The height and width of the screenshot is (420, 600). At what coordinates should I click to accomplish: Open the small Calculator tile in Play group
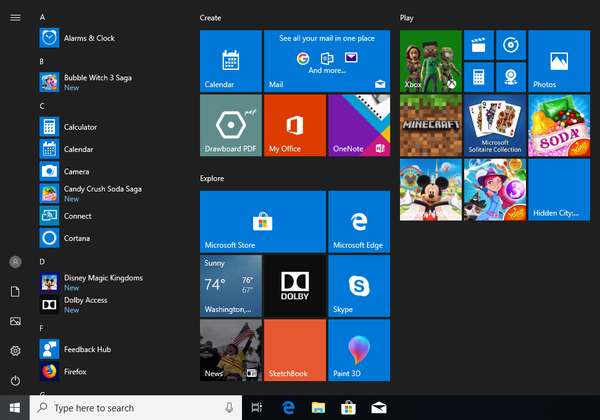479,77
